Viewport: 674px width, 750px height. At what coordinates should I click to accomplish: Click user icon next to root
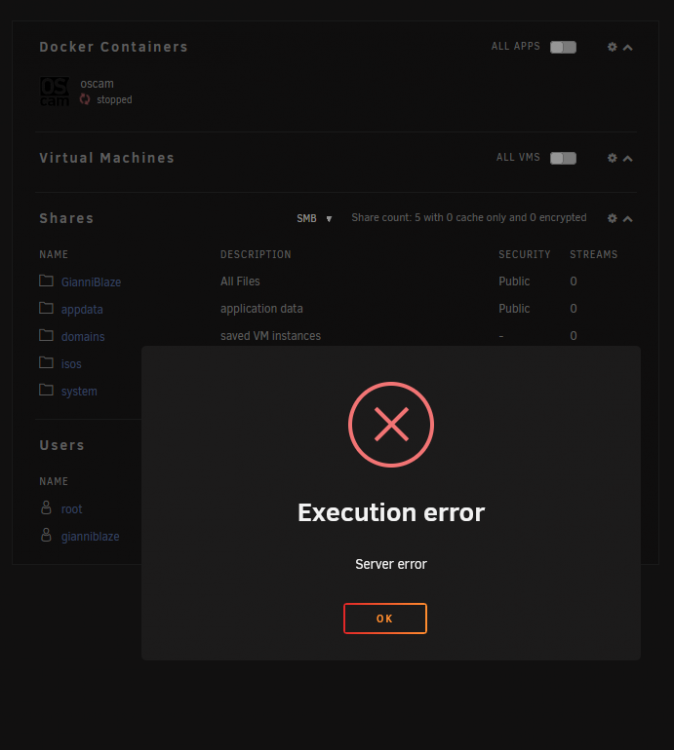[46, 507]
